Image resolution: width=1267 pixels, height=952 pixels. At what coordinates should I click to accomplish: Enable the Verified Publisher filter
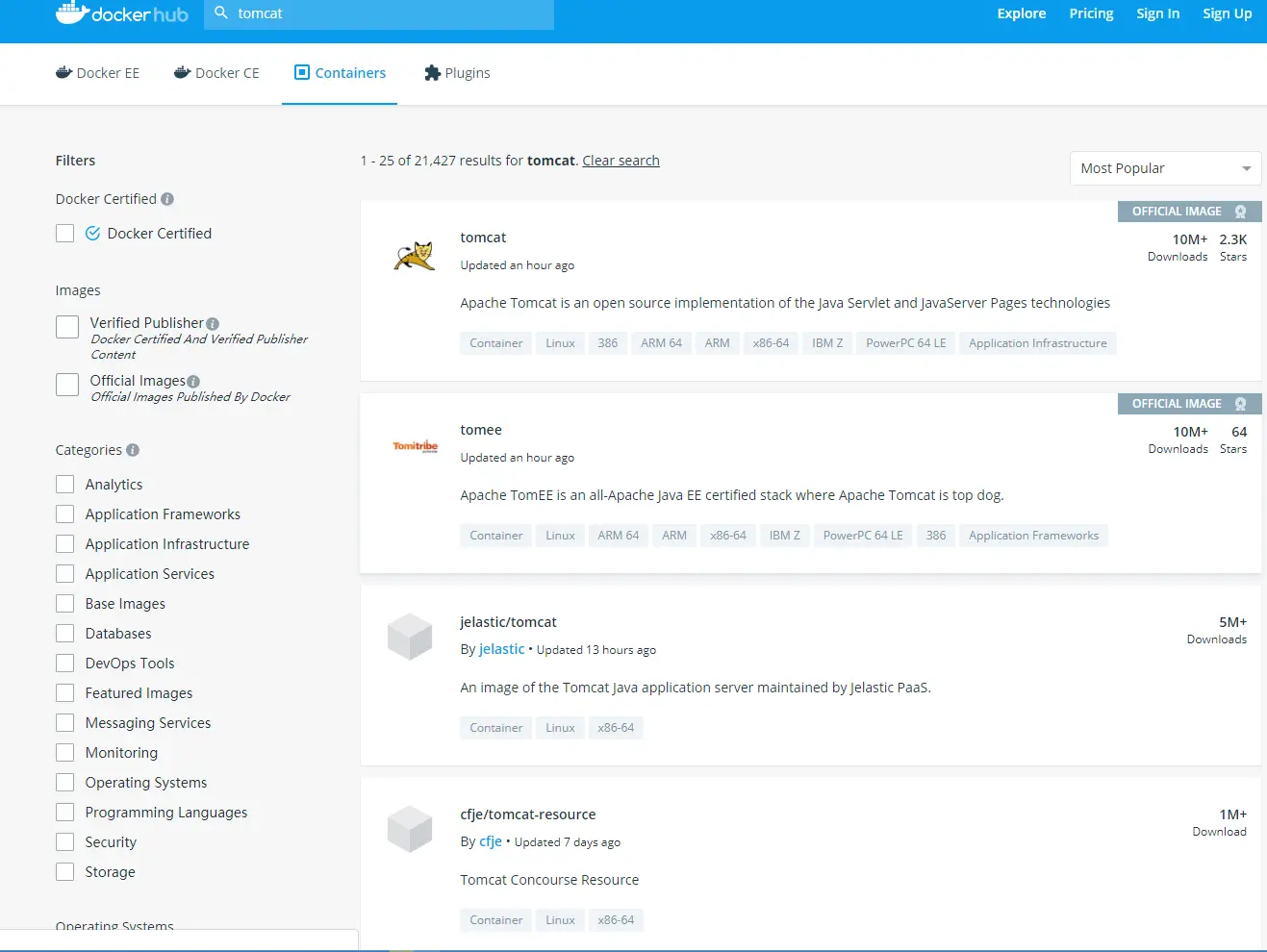click(x=67, y=327)
